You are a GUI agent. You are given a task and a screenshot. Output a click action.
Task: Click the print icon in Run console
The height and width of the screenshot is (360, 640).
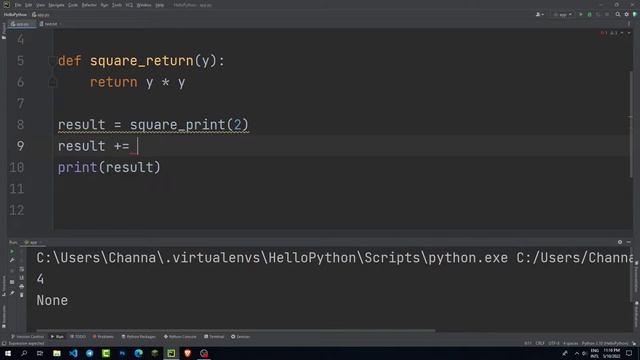[x=22, y=287]
